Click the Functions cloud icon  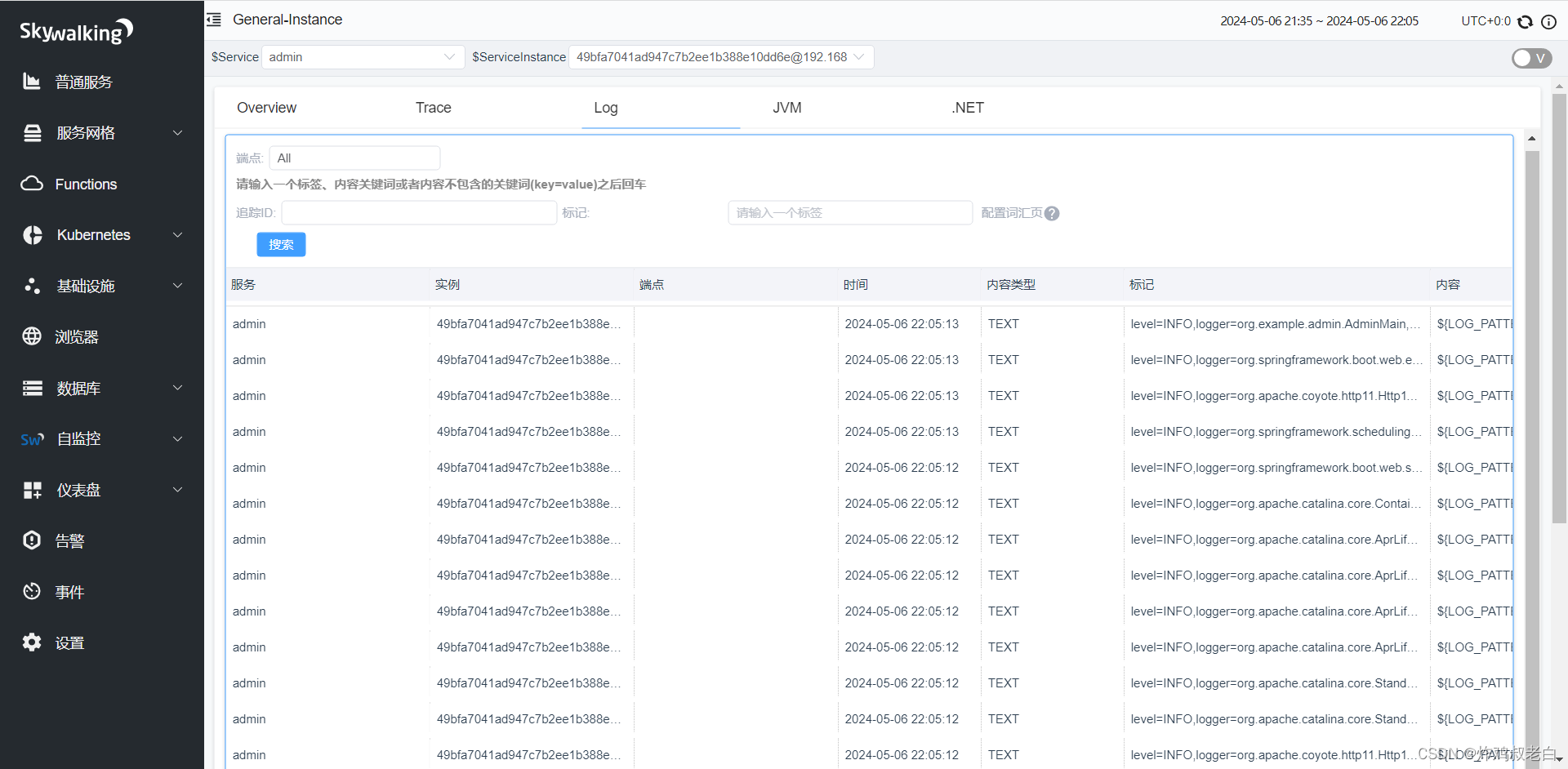click(32, 184)
